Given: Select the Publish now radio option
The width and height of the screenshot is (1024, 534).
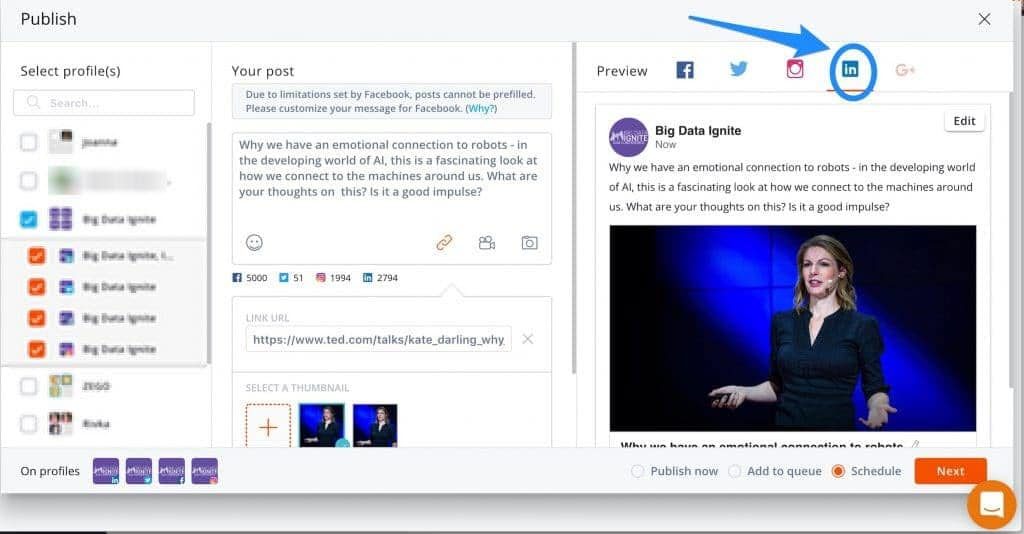Looking at the screenshot, I should click(x=637, y=471).
